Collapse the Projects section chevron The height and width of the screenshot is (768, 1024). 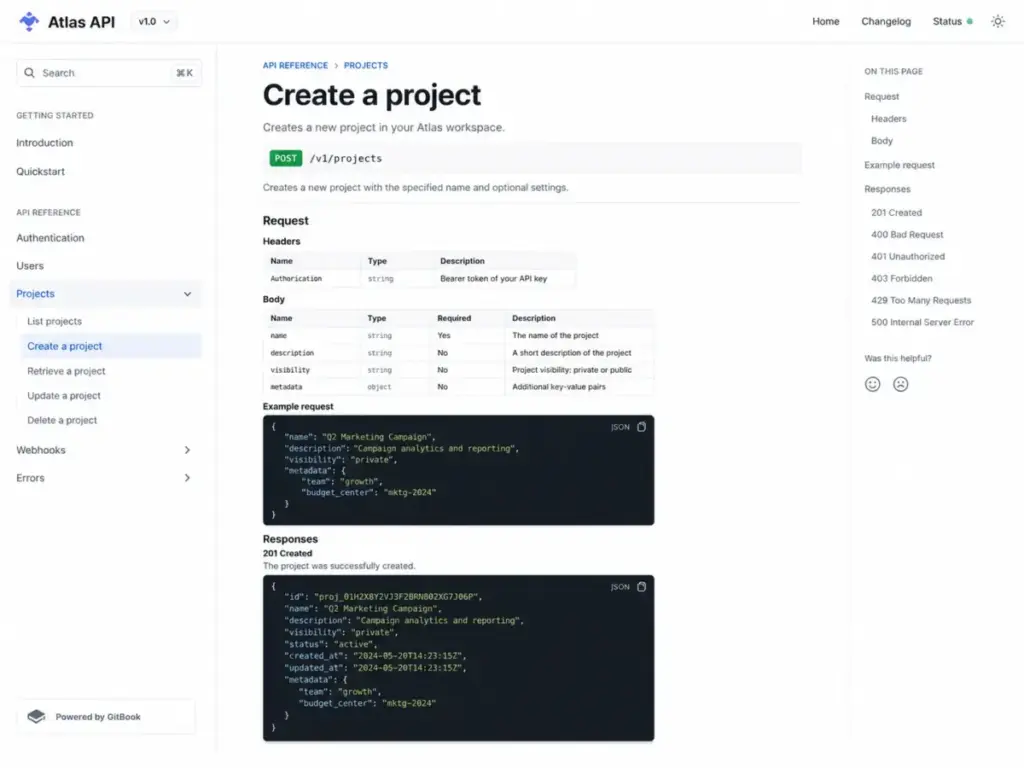(187, 294)
